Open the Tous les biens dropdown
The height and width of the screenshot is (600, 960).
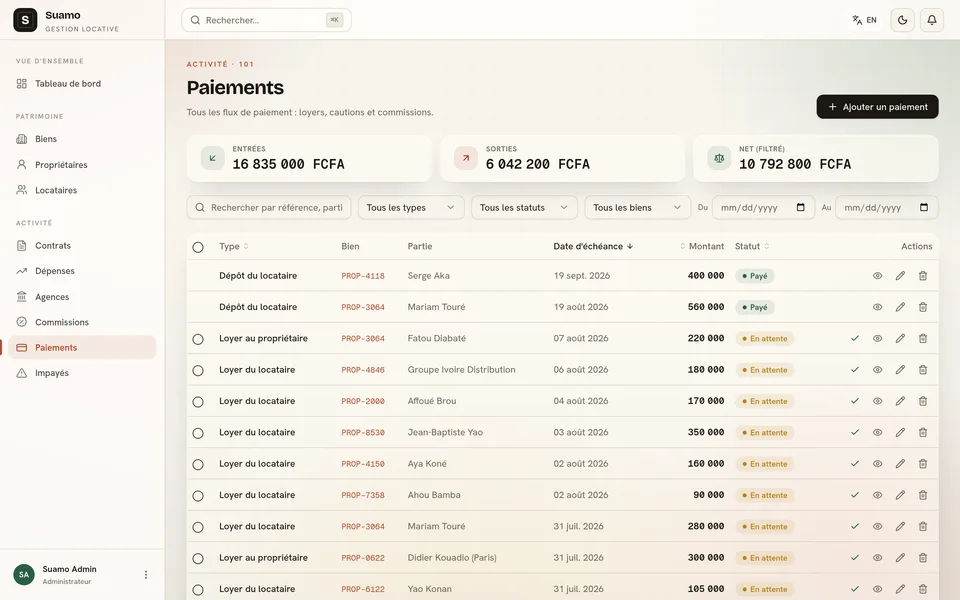coord(637,208)
